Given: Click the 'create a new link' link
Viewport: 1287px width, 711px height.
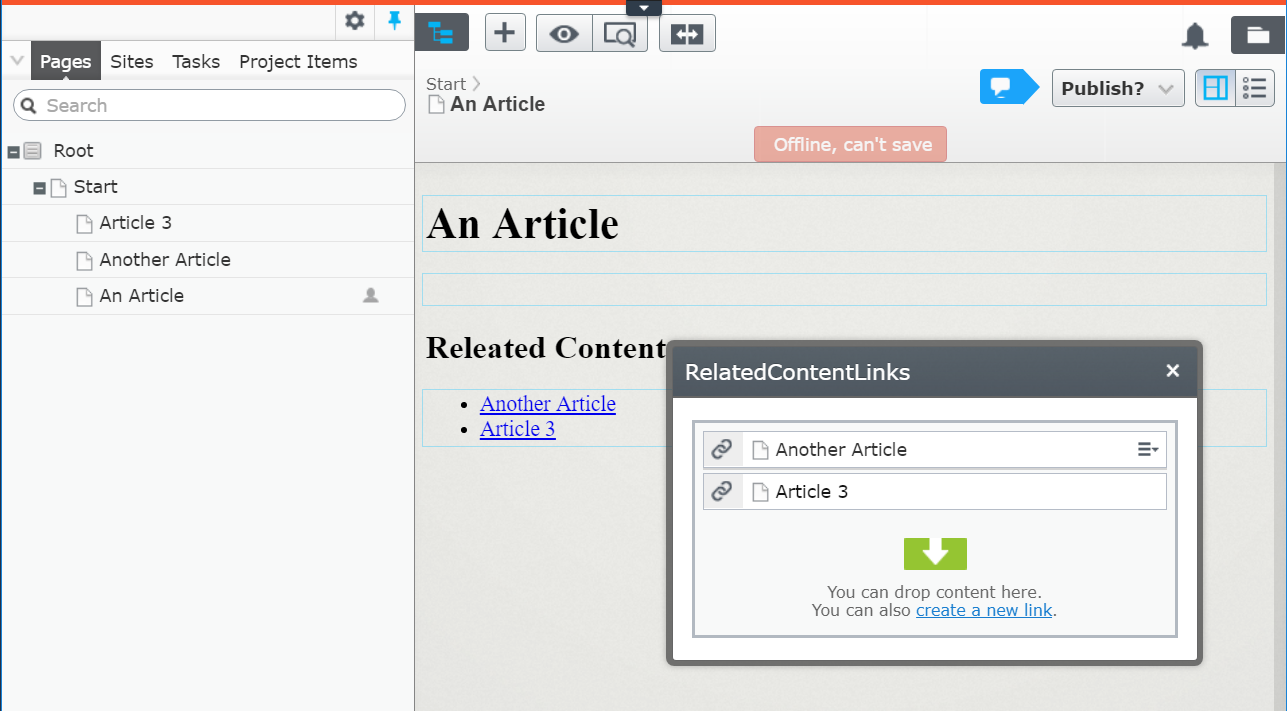Looking at the screenshot, I should point(984,610).
